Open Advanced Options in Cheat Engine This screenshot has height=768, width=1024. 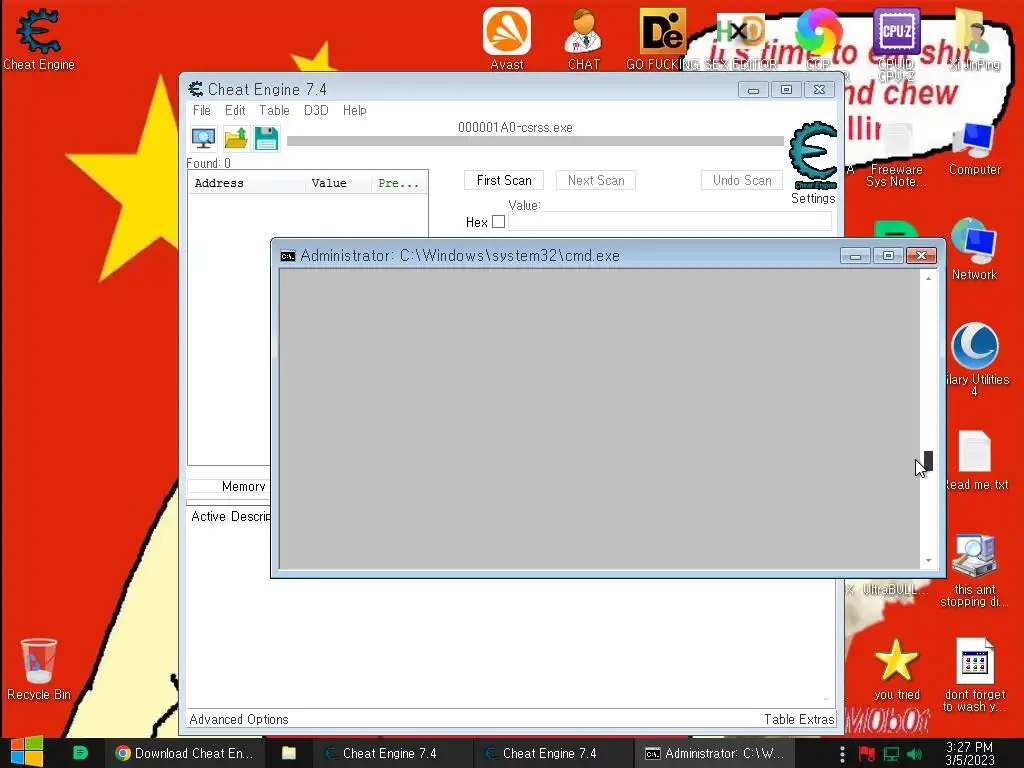[x=239, y=719]
